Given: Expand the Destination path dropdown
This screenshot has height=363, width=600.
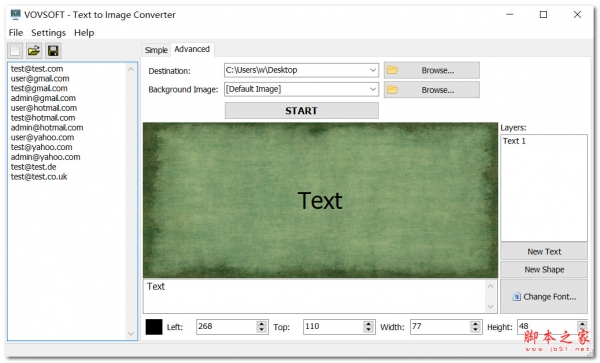Looking at the screenshot, I should [373, 70].
